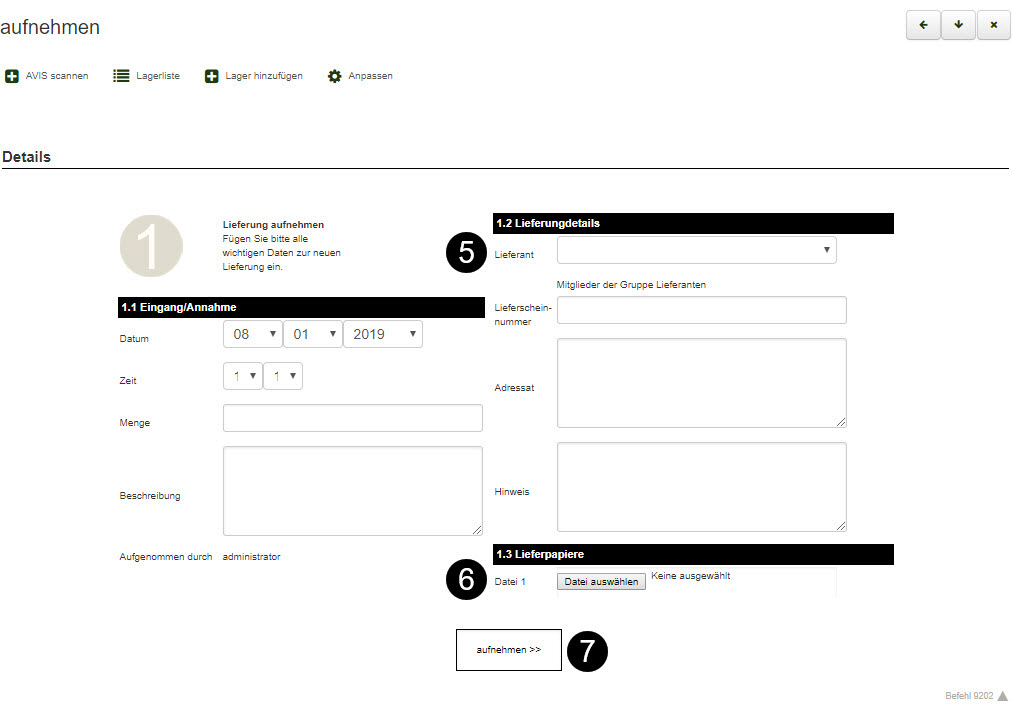Screen dimensions: 1012x712
Task: Click the Menge input field
Action: [x=352, y=418]
